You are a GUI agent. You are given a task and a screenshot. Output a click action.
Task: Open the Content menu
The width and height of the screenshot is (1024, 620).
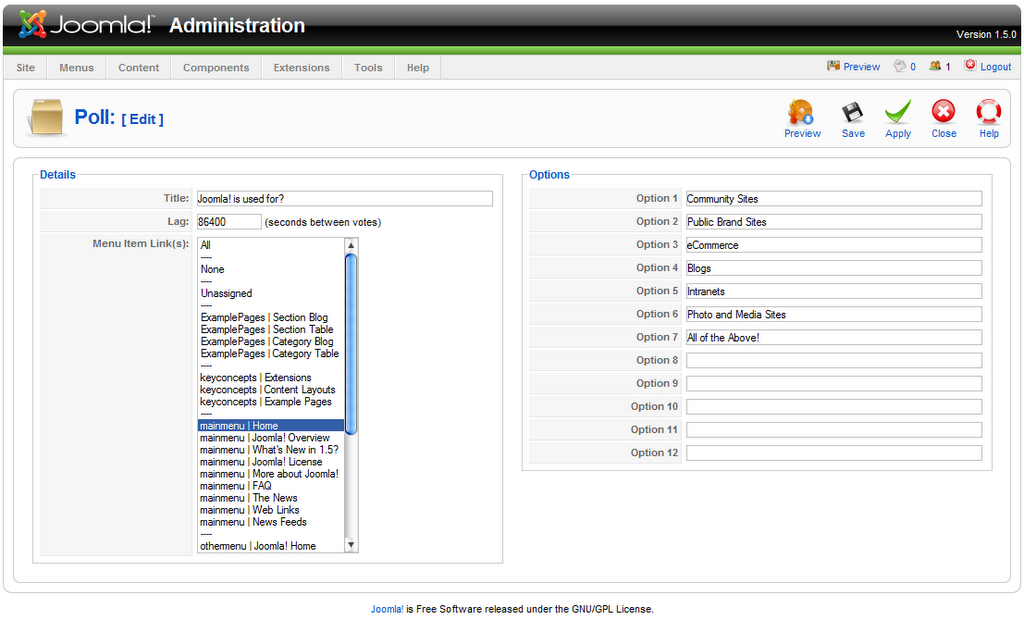pos(138,67)
